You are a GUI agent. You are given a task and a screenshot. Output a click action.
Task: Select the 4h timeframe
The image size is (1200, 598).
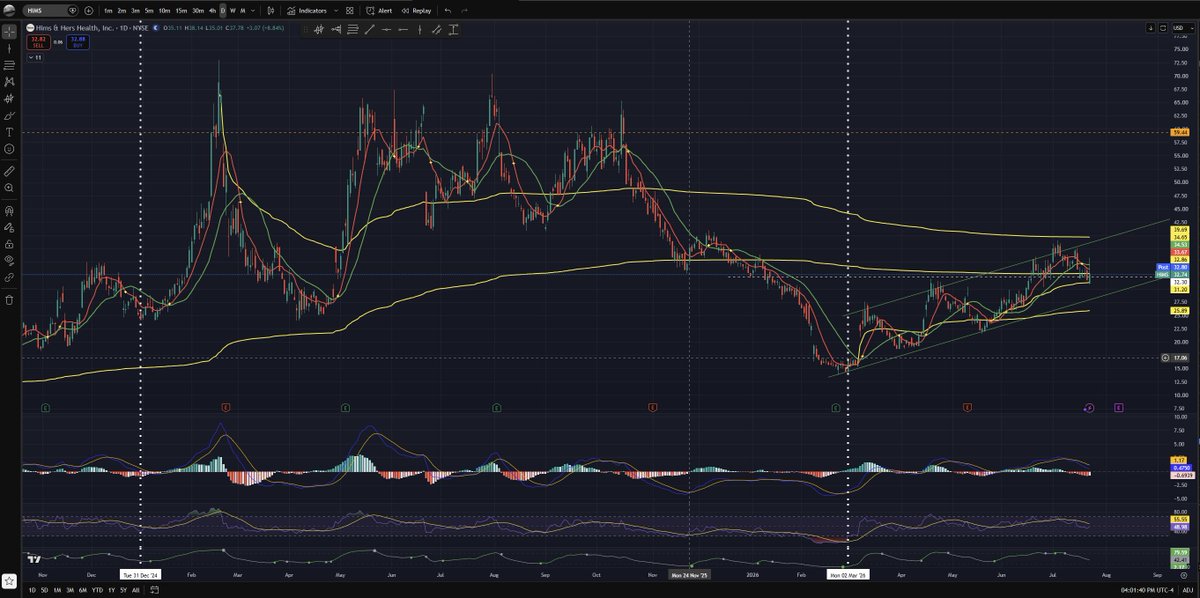(x=212, y=10)
